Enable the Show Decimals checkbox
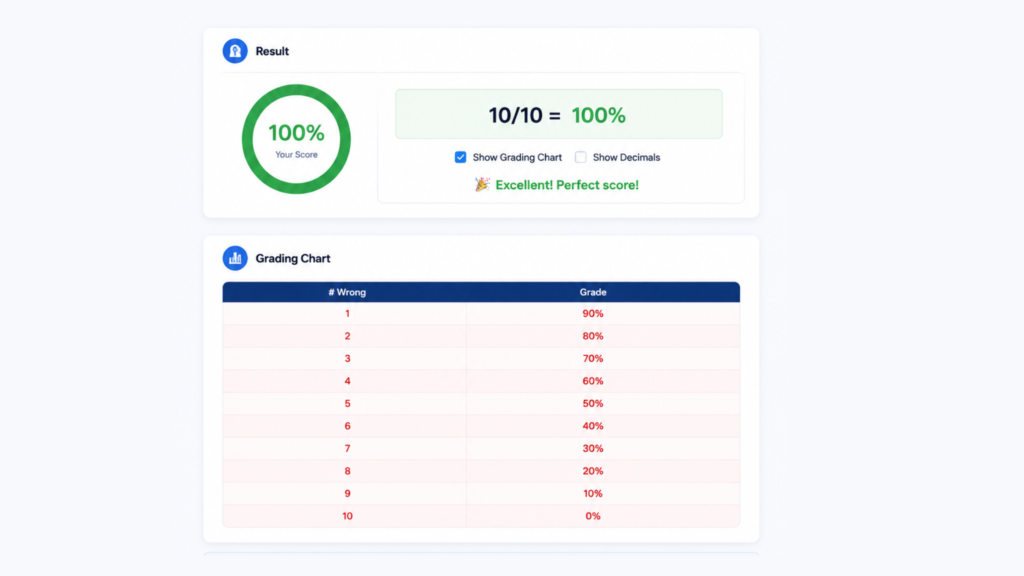 [581, 157]
